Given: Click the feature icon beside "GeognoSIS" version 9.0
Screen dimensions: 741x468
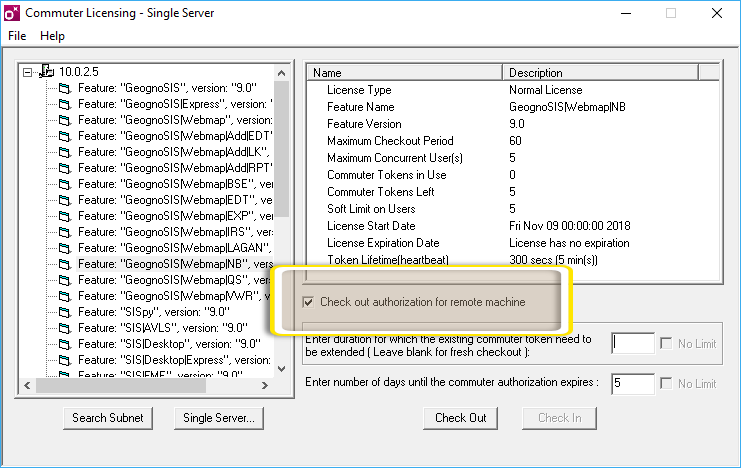Looking at the screenshot, I should [65, 88].
